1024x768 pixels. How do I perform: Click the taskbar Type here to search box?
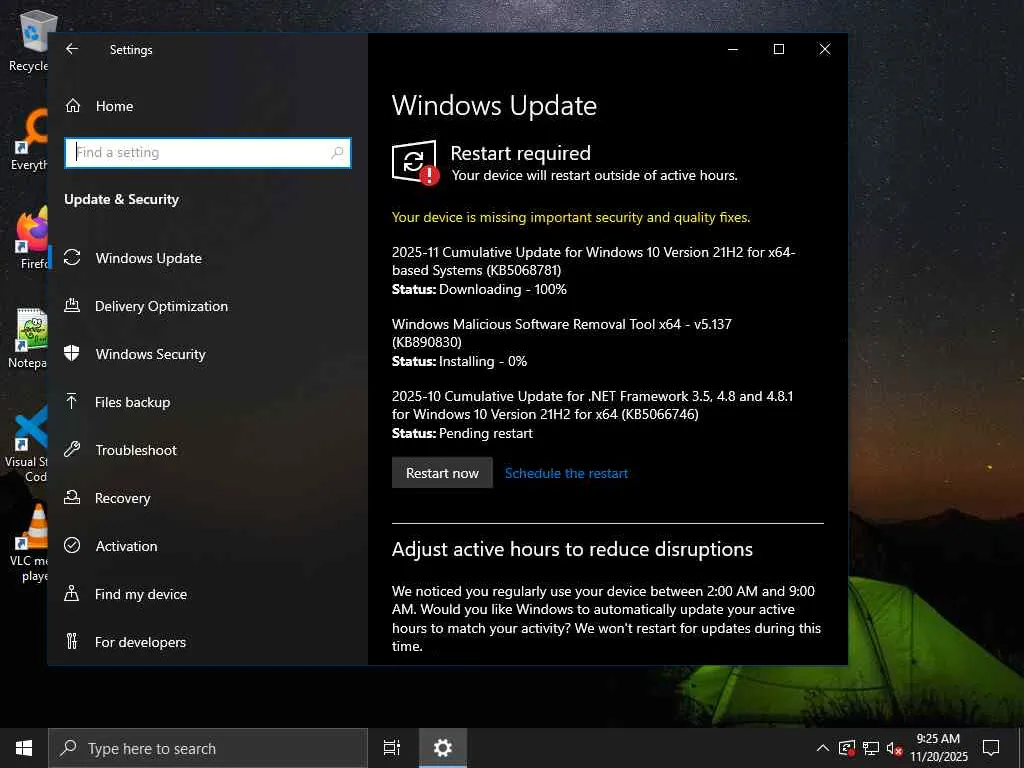(208, 748)
